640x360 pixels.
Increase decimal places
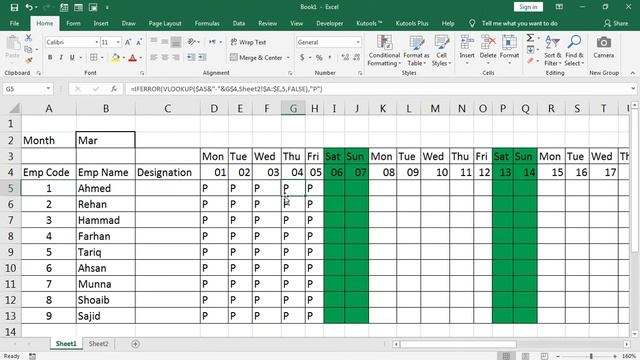345,58
